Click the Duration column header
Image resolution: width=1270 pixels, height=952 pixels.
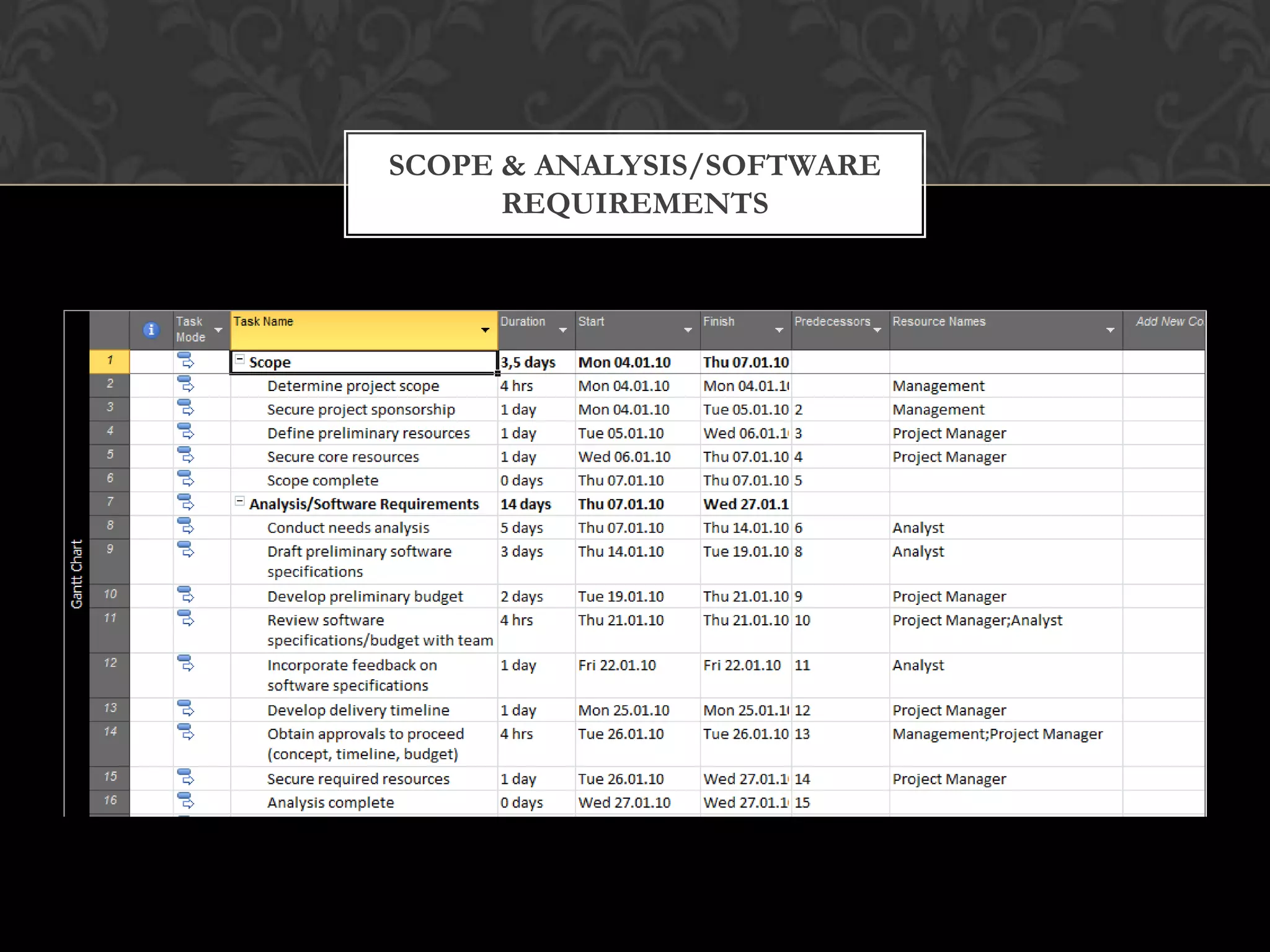pyautogui.click(x=536, y=330)
